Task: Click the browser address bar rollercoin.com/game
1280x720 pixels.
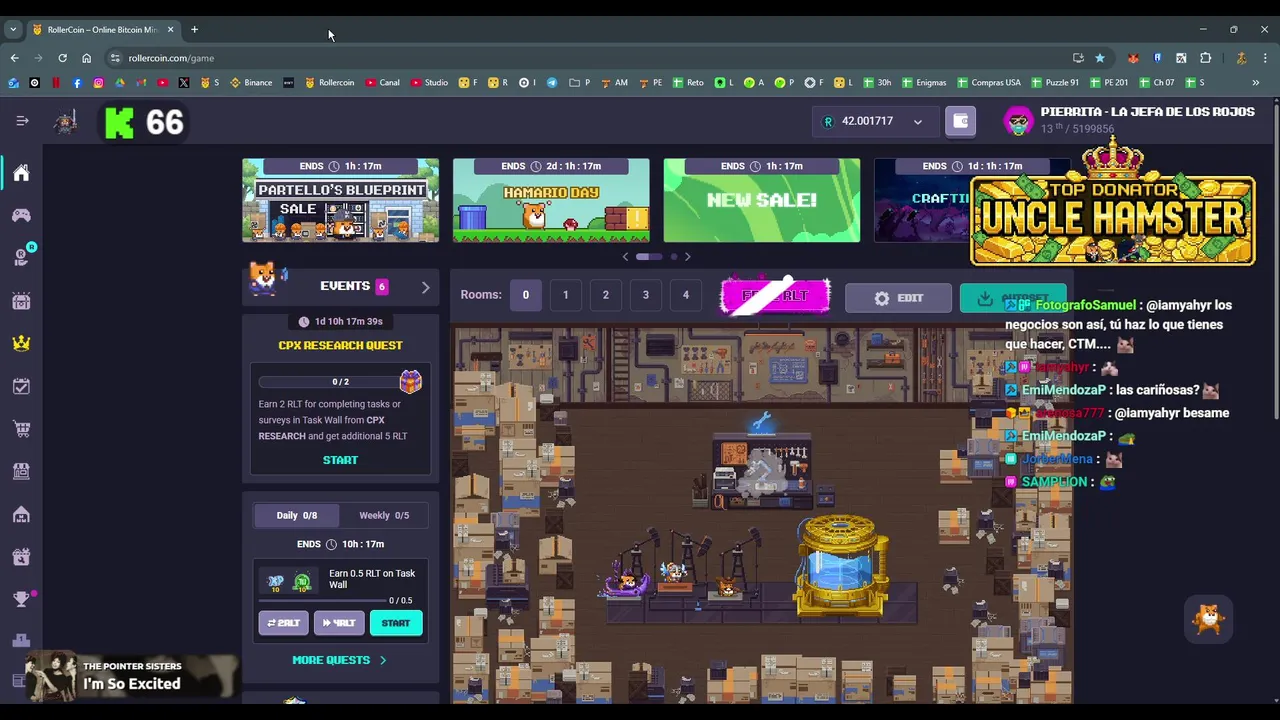Action: tap(590, 58)
